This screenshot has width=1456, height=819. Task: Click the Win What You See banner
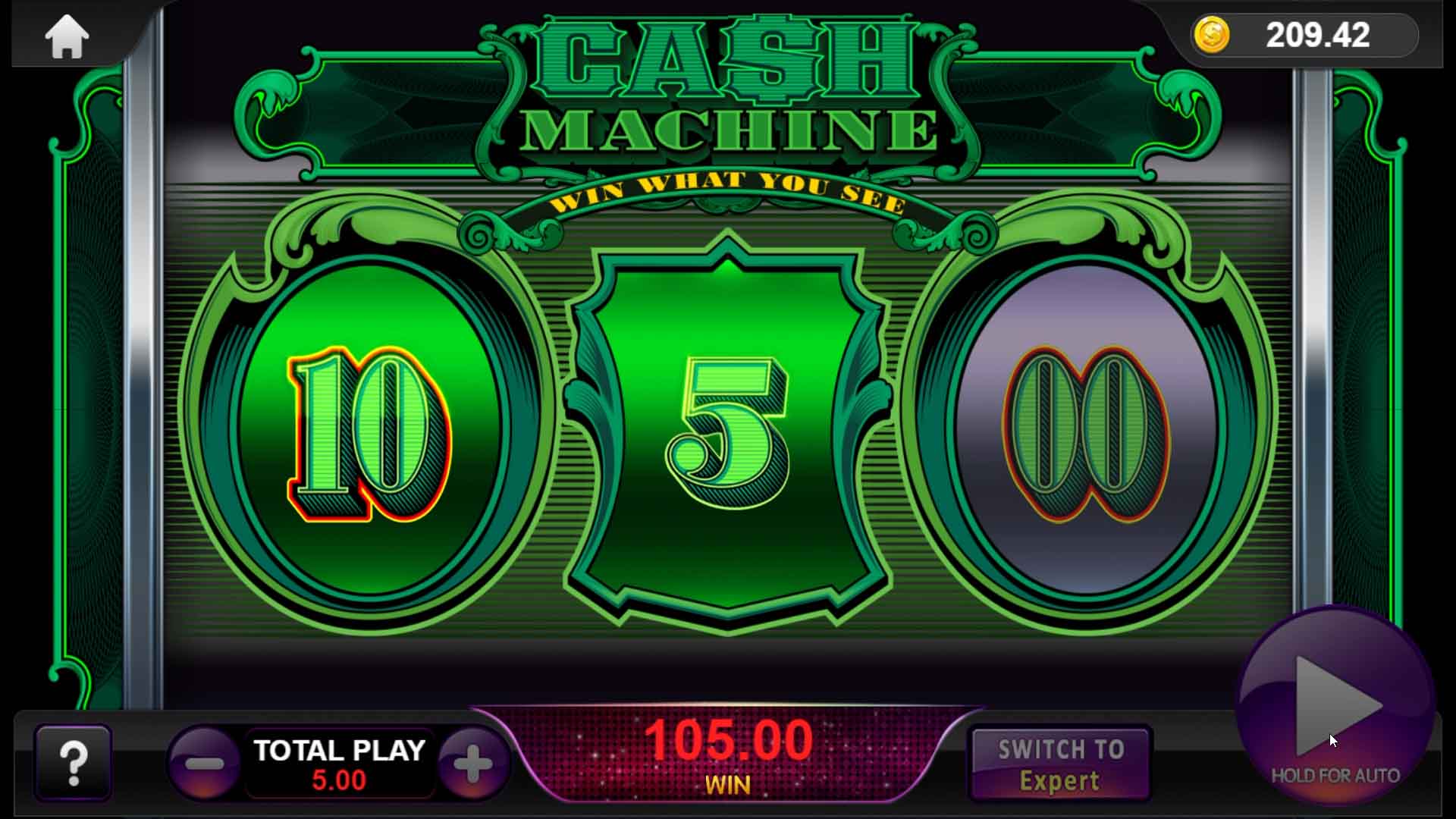[728, 192]
